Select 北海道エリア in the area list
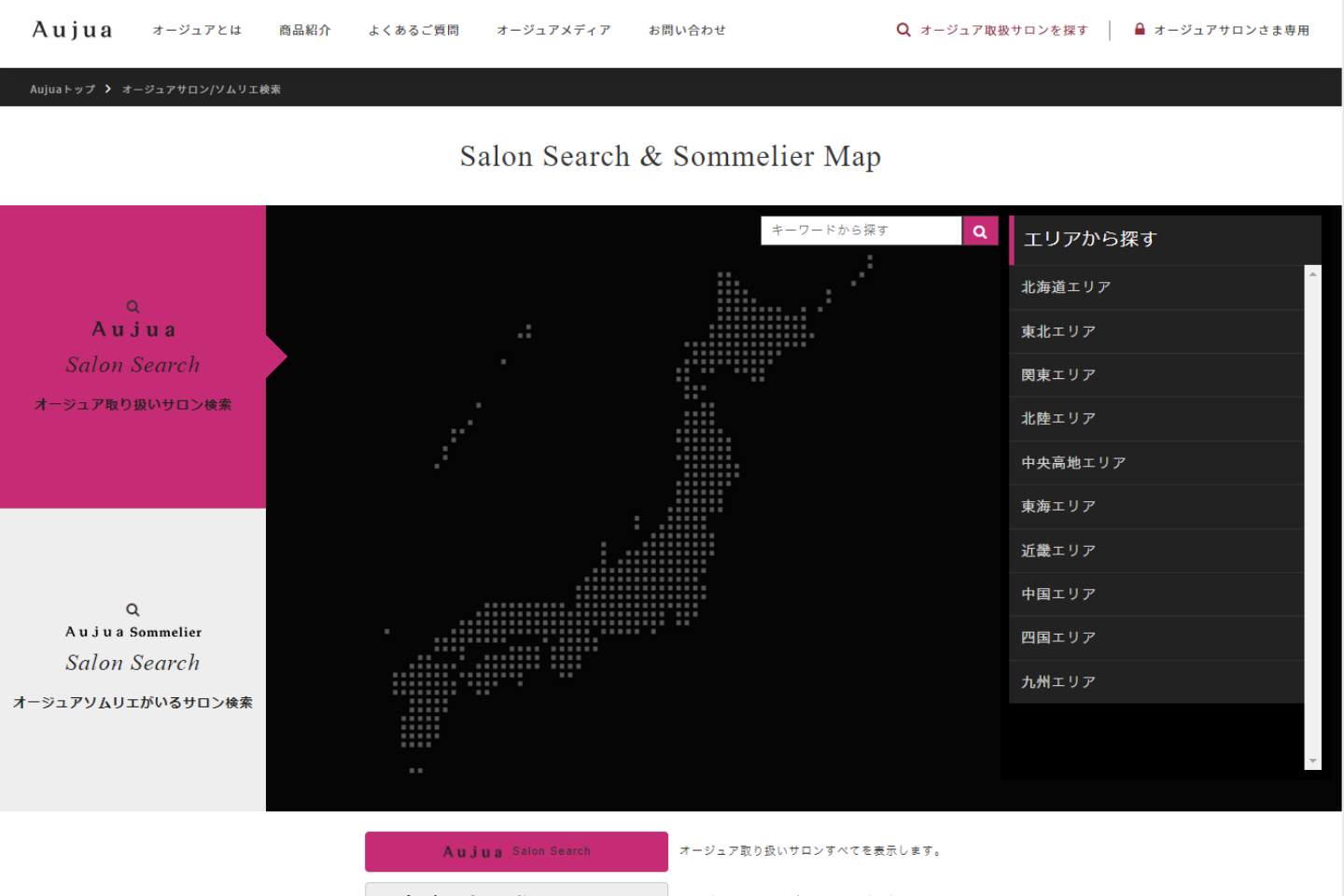 click(1156, 287)
